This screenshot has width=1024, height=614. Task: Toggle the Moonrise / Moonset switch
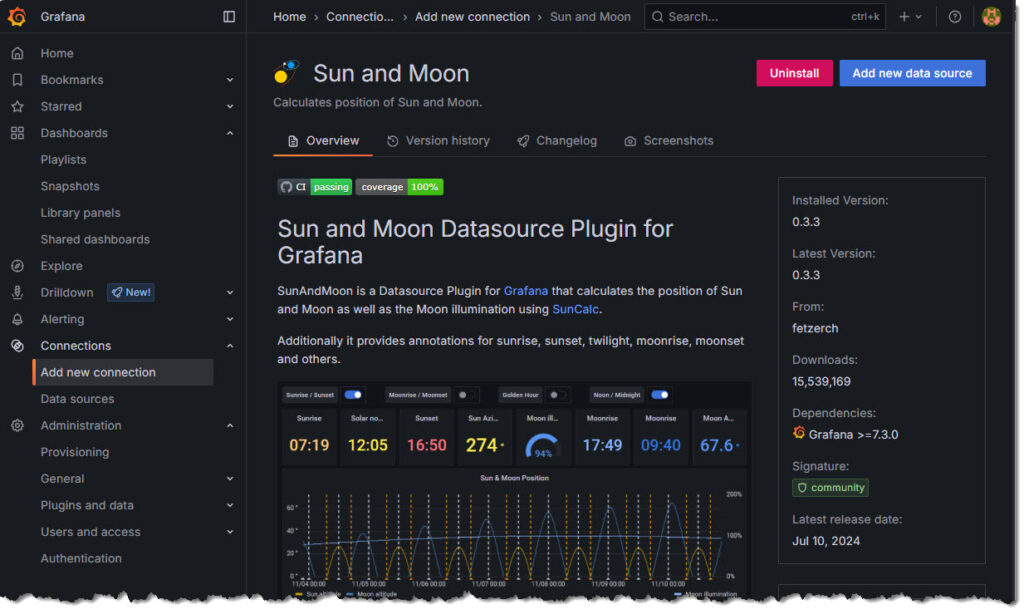(x=466, y=395)
